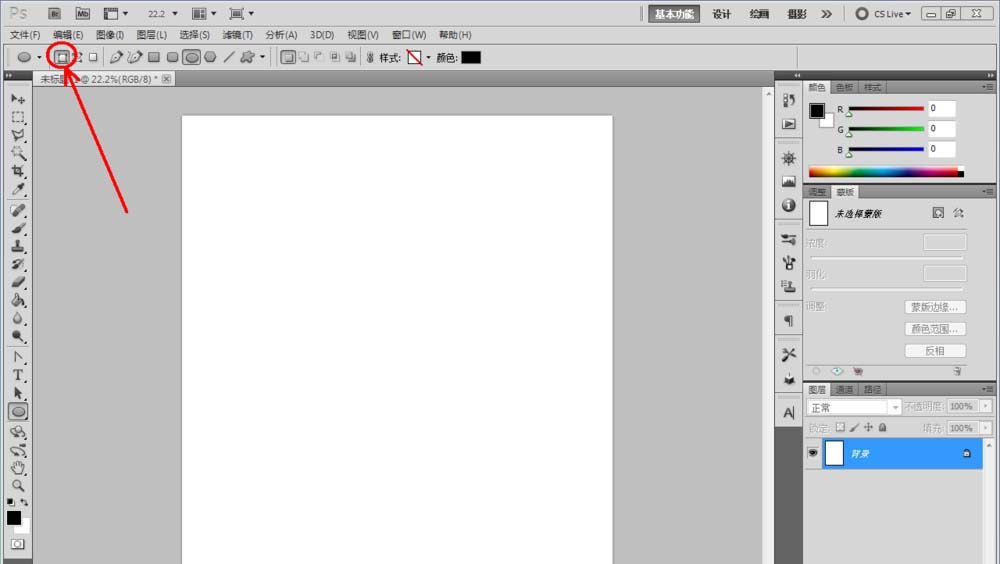The width and height of the screenshot is (1000, 564).
Task: Delete mask using Masks panel trash icon
Action: point(957,371)
